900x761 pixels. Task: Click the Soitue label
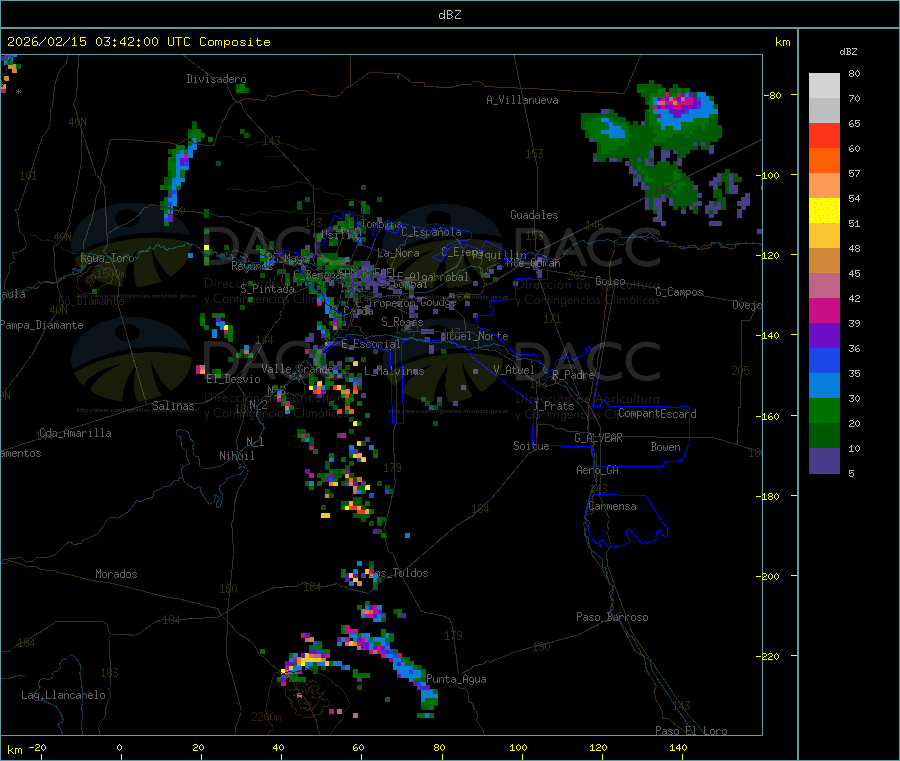[531, 446]
